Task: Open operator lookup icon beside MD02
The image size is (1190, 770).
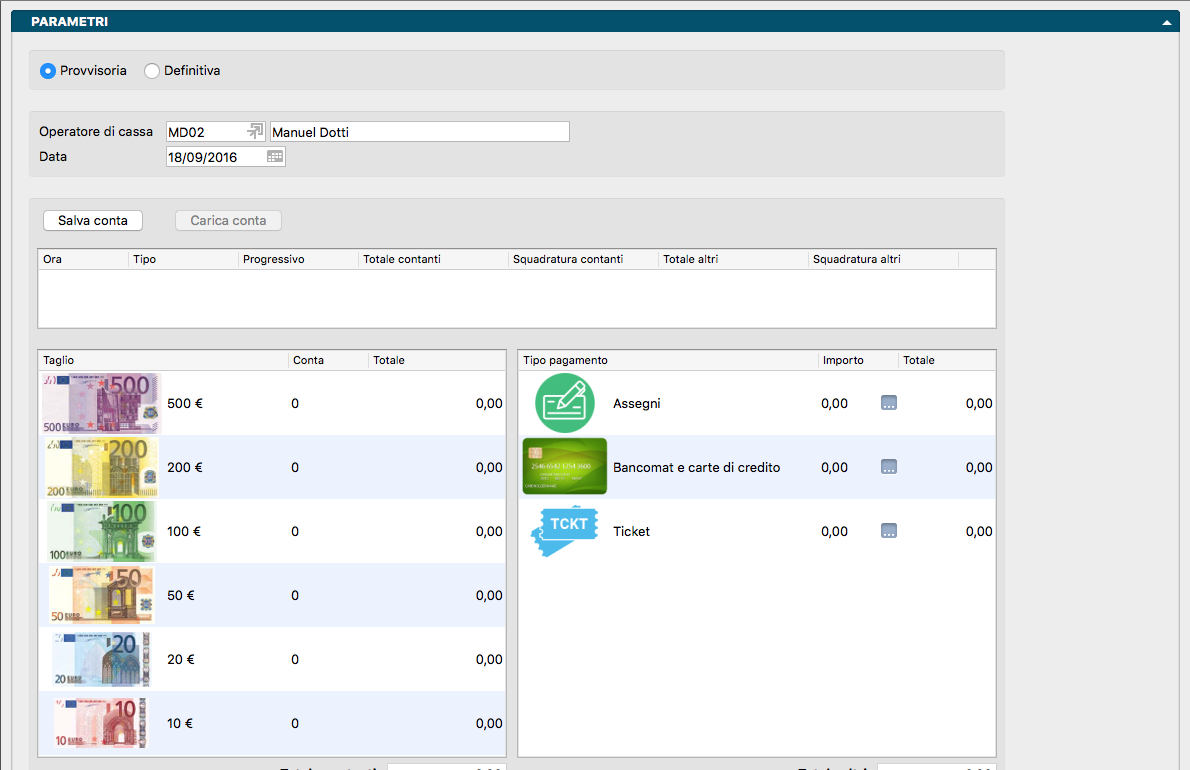Action: tap(255, 132)
